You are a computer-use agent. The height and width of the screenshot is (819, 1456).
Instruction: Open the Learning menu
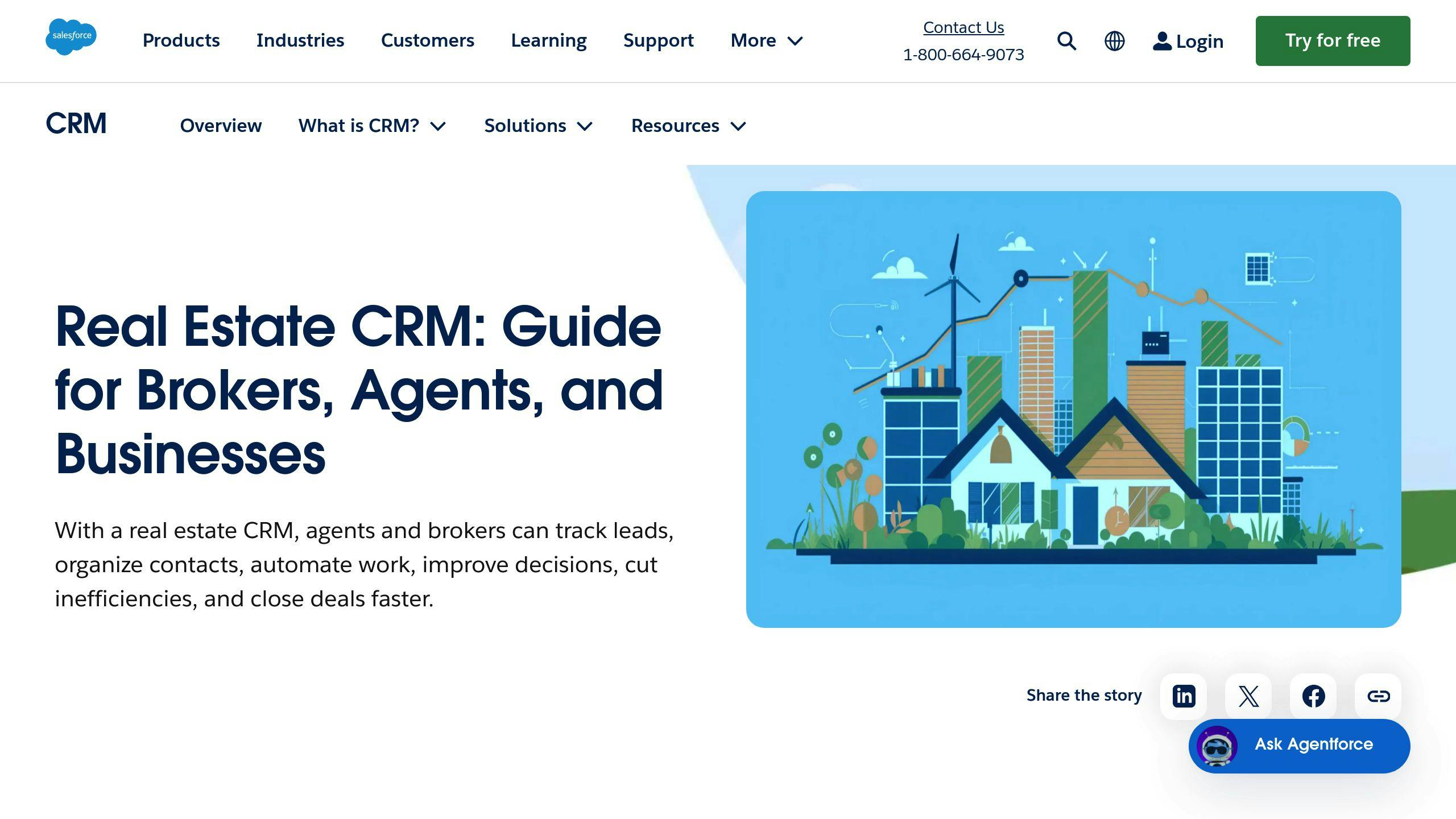coord(549,40)
